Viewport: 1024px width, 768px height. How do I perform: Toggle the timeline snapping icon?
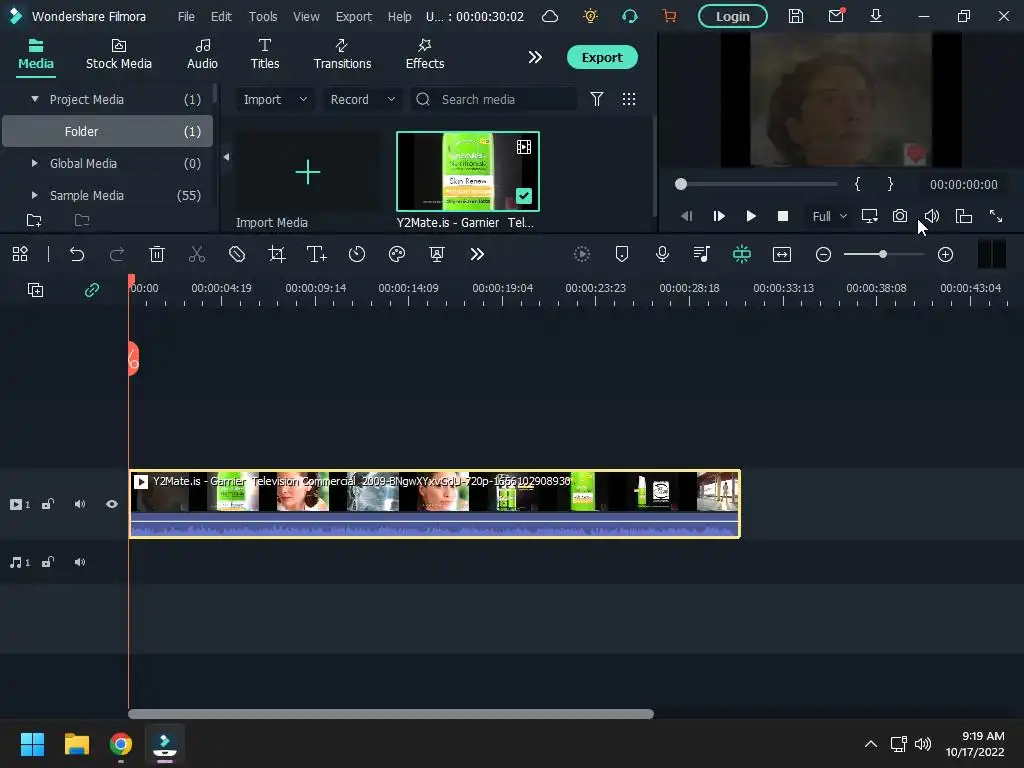coord(742,254)
